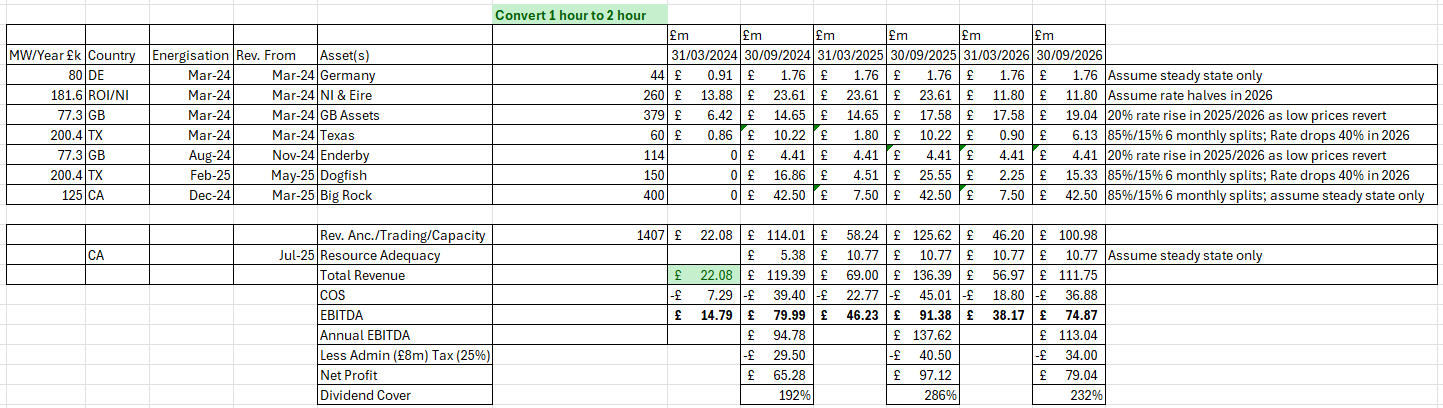Select the 'COS' label cell
The width and height of the screenshot is (1443, 408).
[404, 295]
